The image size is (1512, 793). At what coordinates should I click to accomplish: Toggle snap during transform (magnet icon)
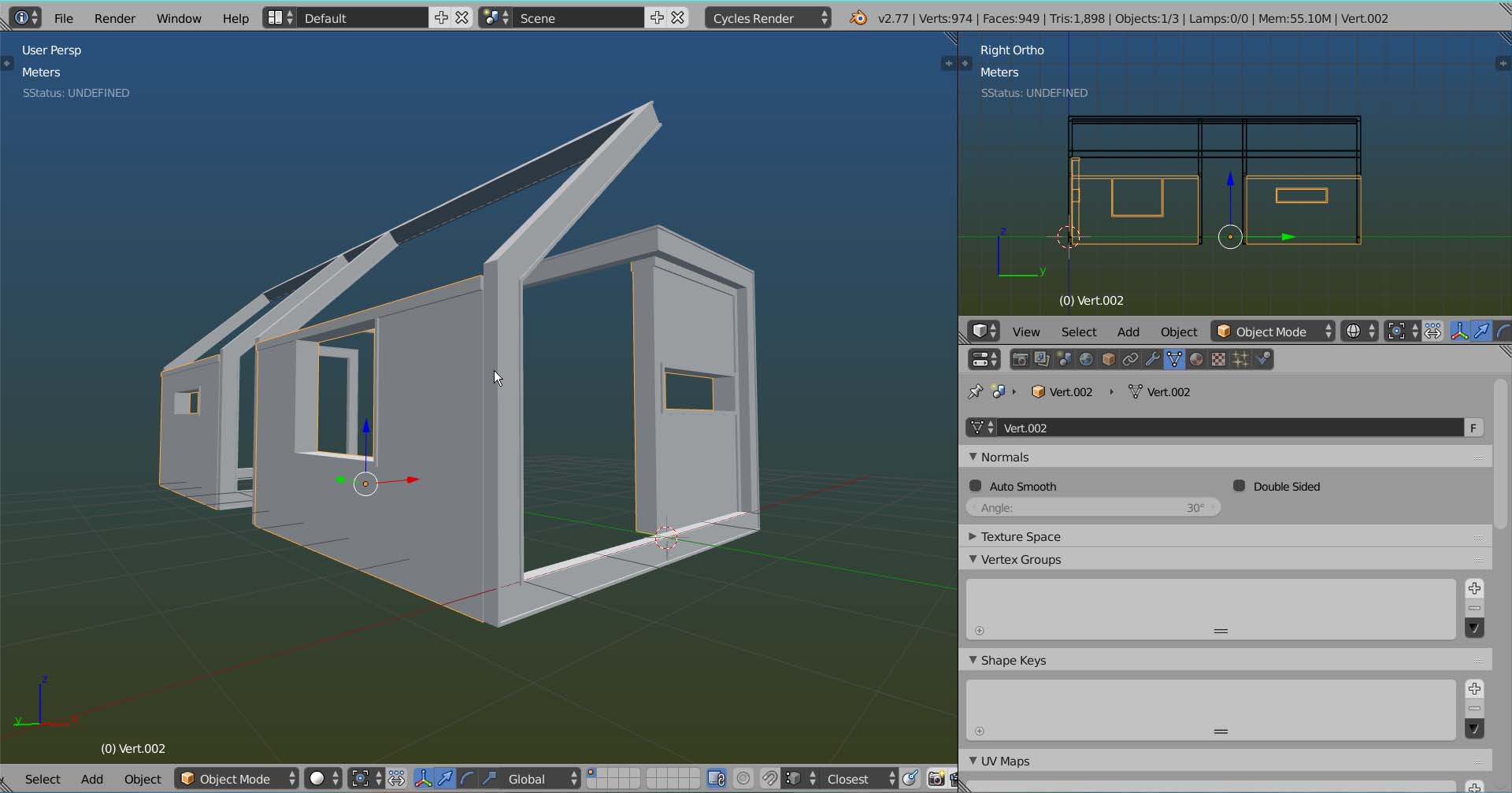[769, 779]
